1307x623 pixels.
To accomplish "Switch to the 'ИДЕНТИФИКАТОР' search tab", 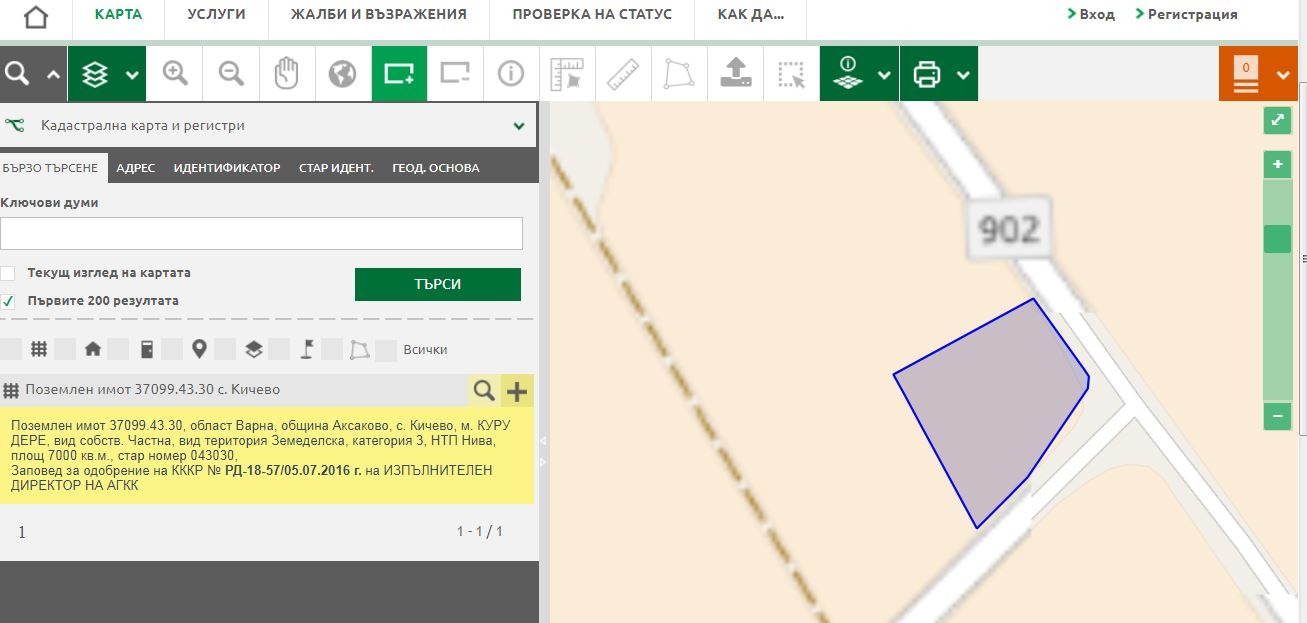I will click(226, 168).
